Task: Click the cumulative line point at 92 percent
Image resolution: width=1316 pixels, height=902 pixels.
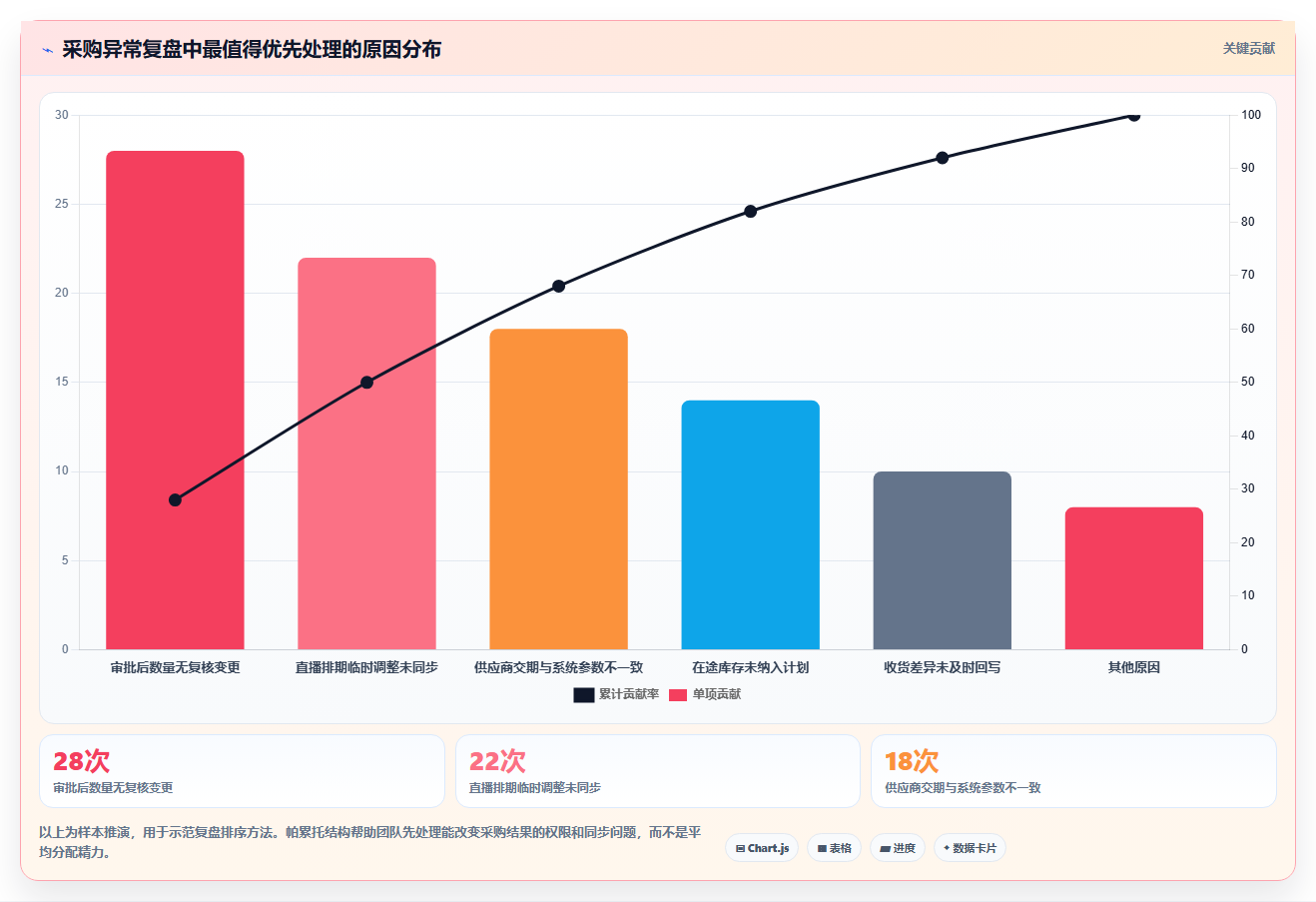Action: (x=942, y=158)
